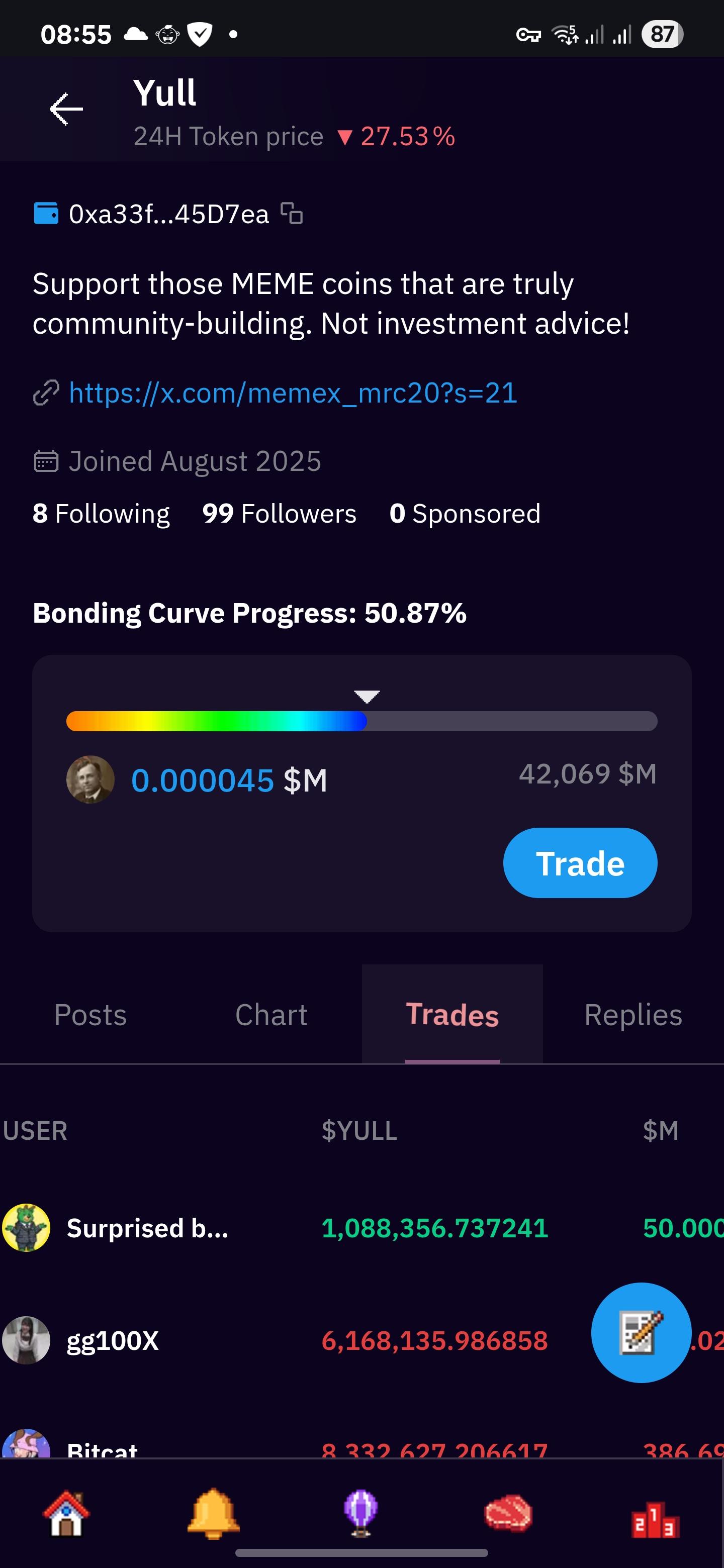This screenshot has width=724, height=1568.
Task: Tap the floating compose post button
Action: click(641, 1332)
